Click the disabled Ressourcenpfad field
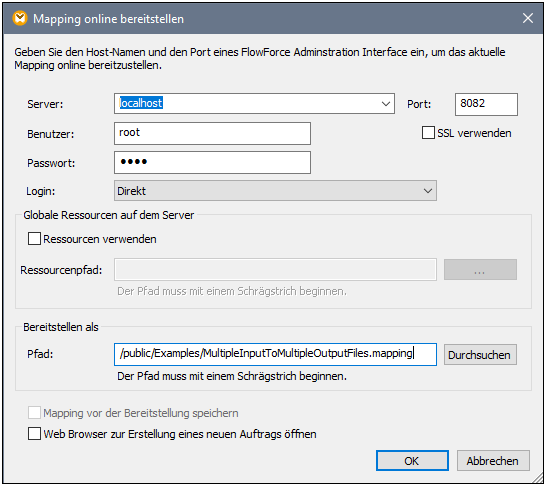 tap(275, 269)
